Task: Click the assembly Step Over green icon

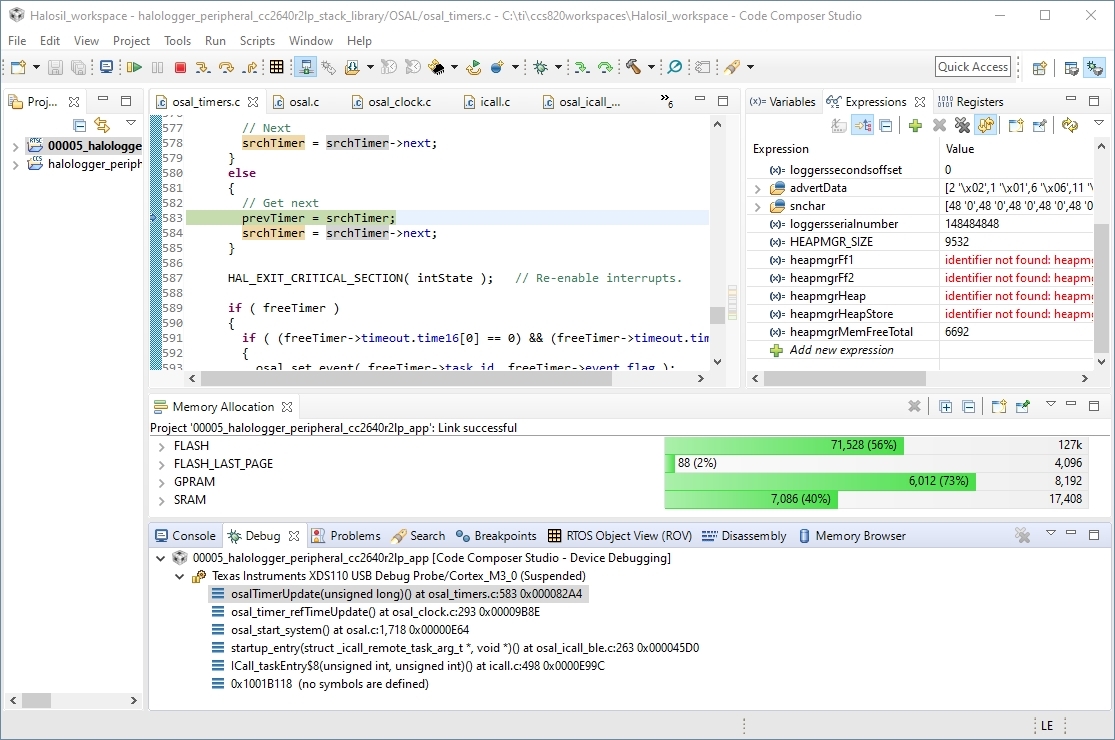Action: pyautogui.click(x=605, y=68)
